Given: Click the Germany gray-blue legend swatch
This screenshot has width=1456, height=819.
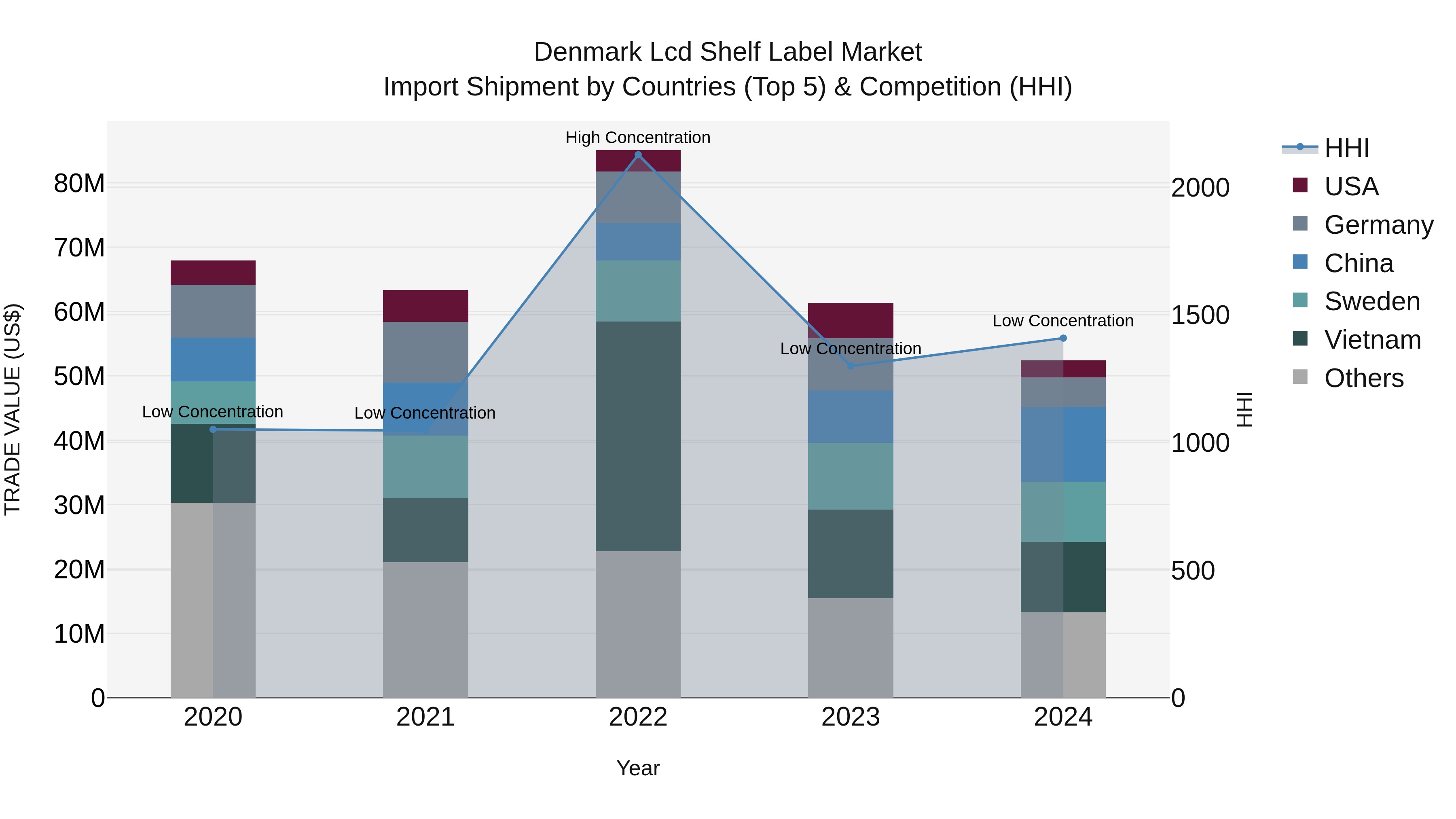Looking at the screenshot, I should [1300, 223].
